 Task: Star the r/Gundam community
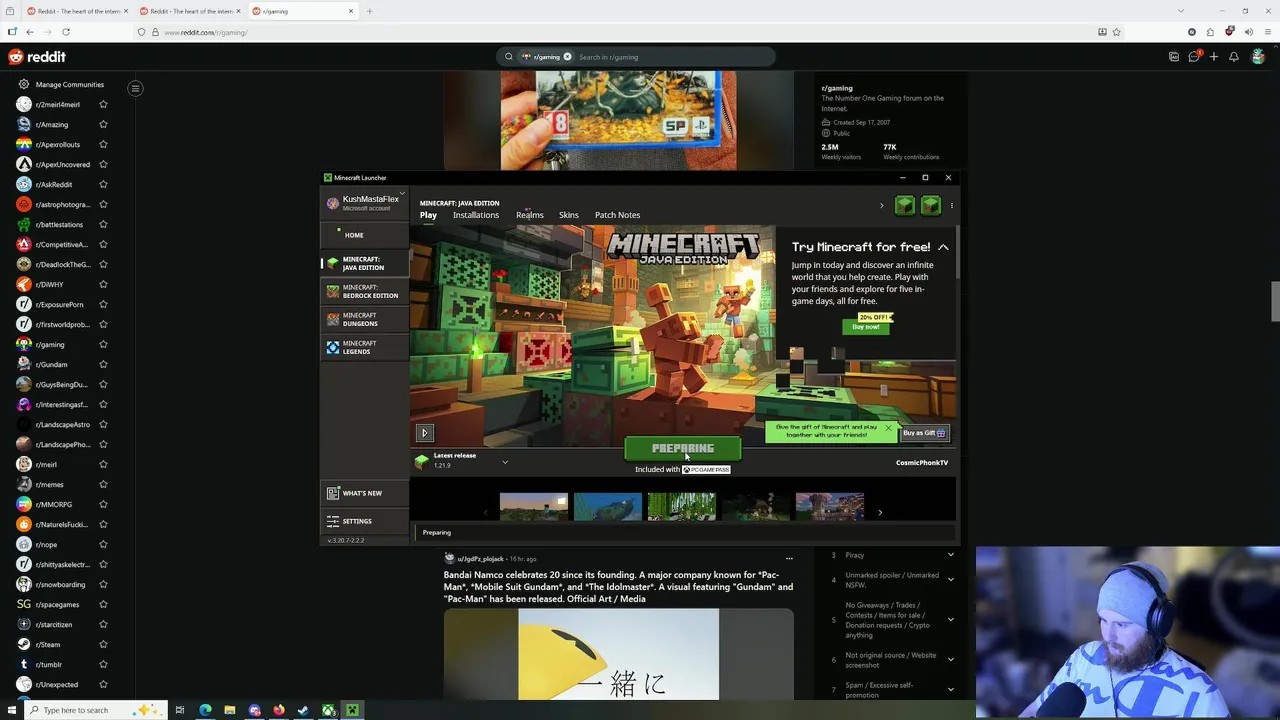(103, 364)
